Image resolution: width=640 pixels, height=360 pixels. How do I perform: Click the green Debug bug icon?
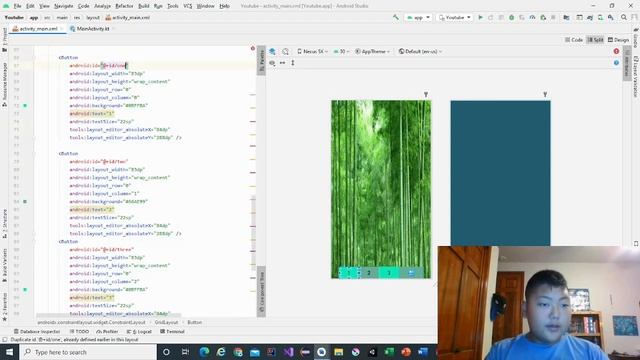point(511,18)
